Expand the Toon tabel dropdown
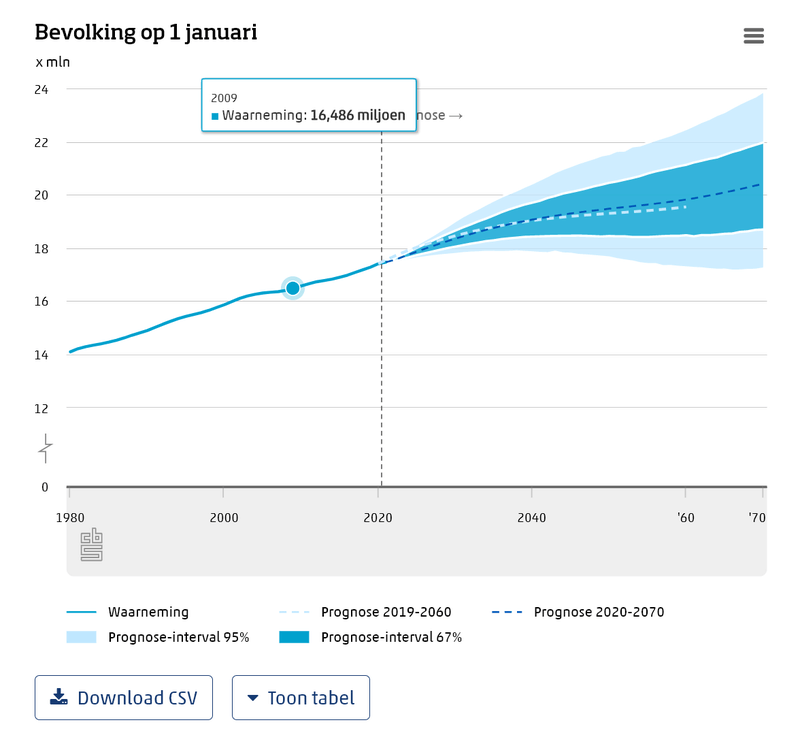This screenshot has width=800, height=748. point(301,698)
